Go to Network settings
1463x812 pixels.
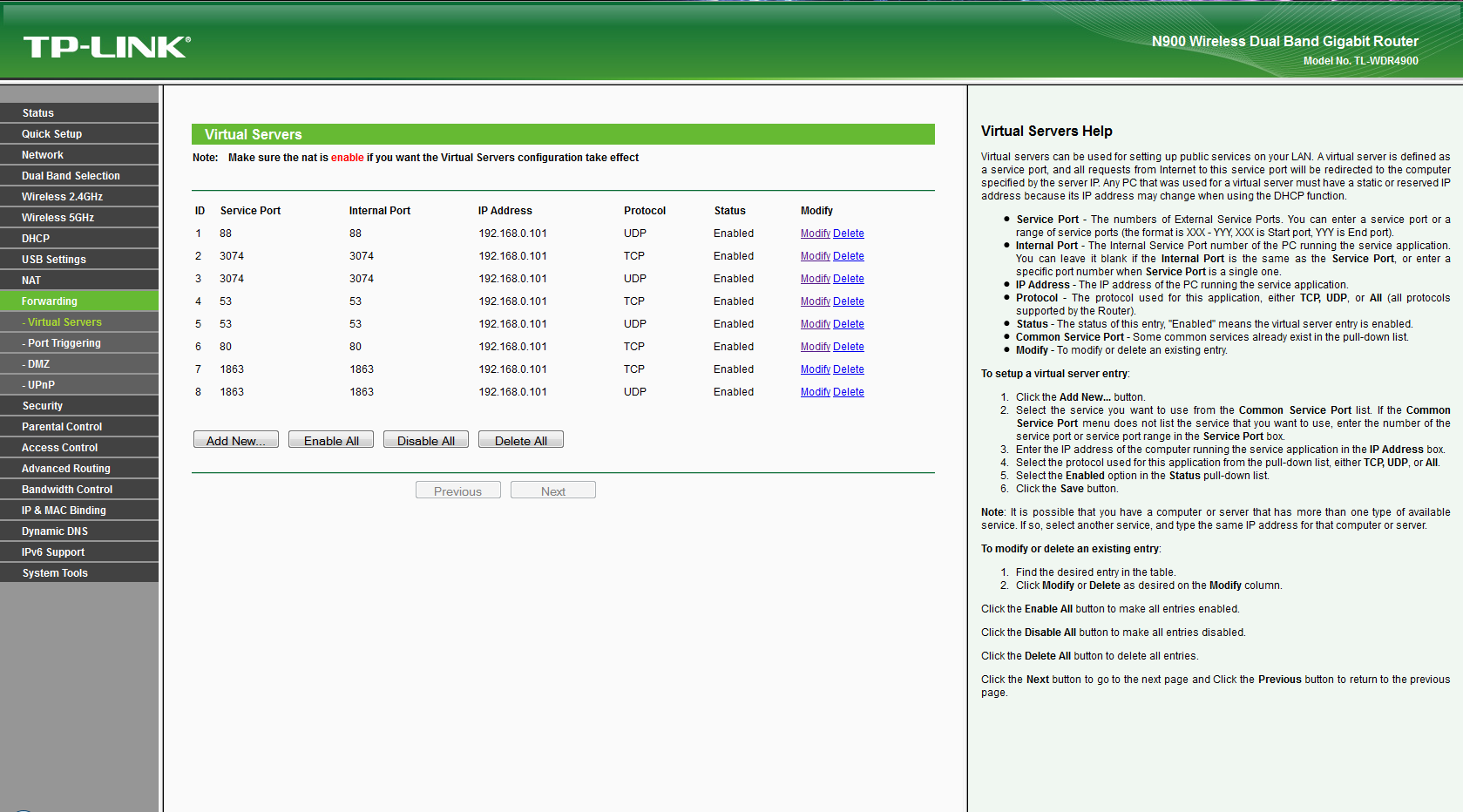pos(79,155)
